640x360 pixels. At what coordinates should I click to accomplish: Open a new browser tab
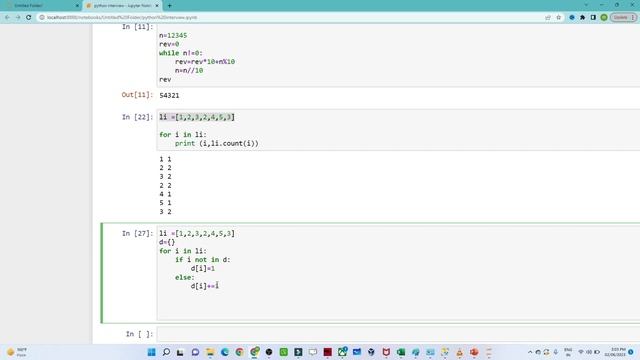169,6
